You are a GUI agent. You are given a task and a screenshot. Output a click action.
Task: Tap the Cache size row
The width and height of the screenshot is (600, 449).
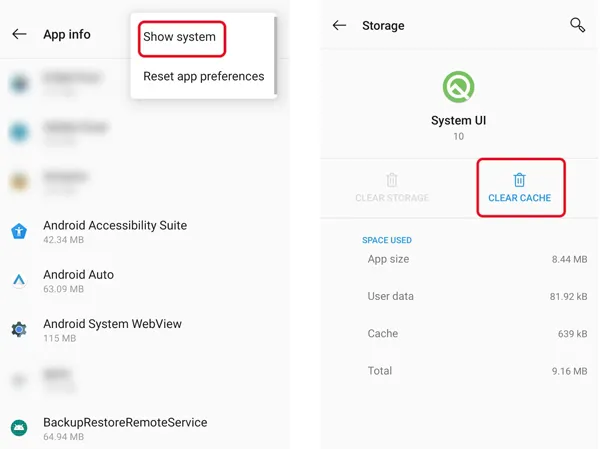click(477, 333)
